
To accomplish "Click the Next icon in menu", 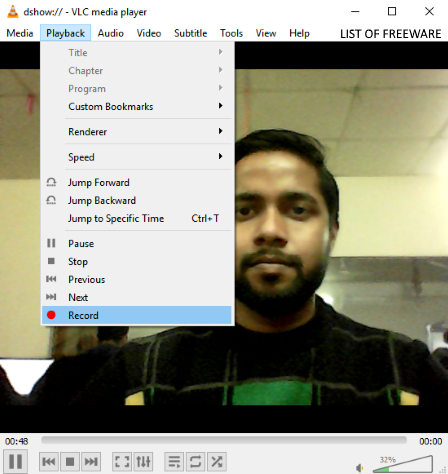I will (51, 297).
